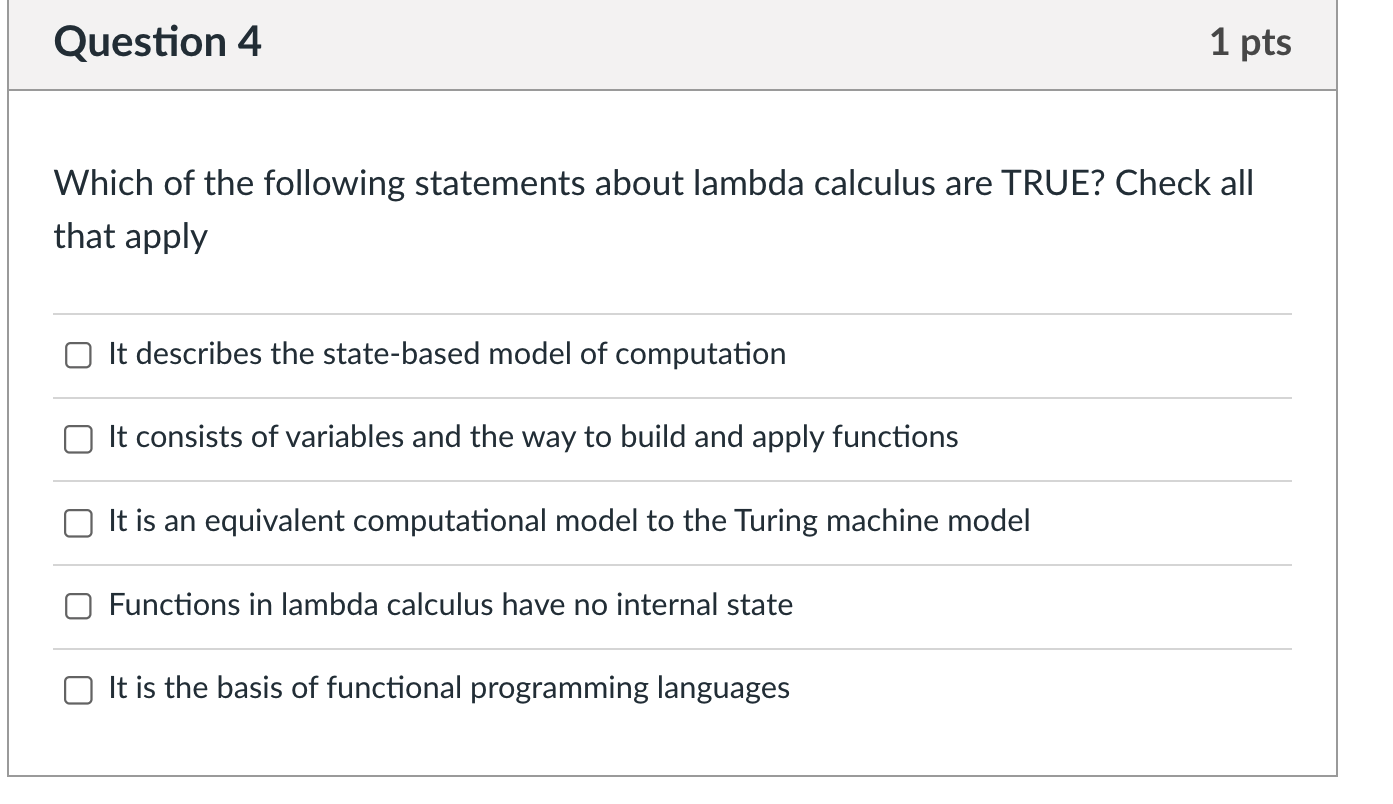Enable the 'Functions in lambda calculus have no internal state' checkbox
Viewport: 1393px width, 804px height.
(x=78, y=606)
